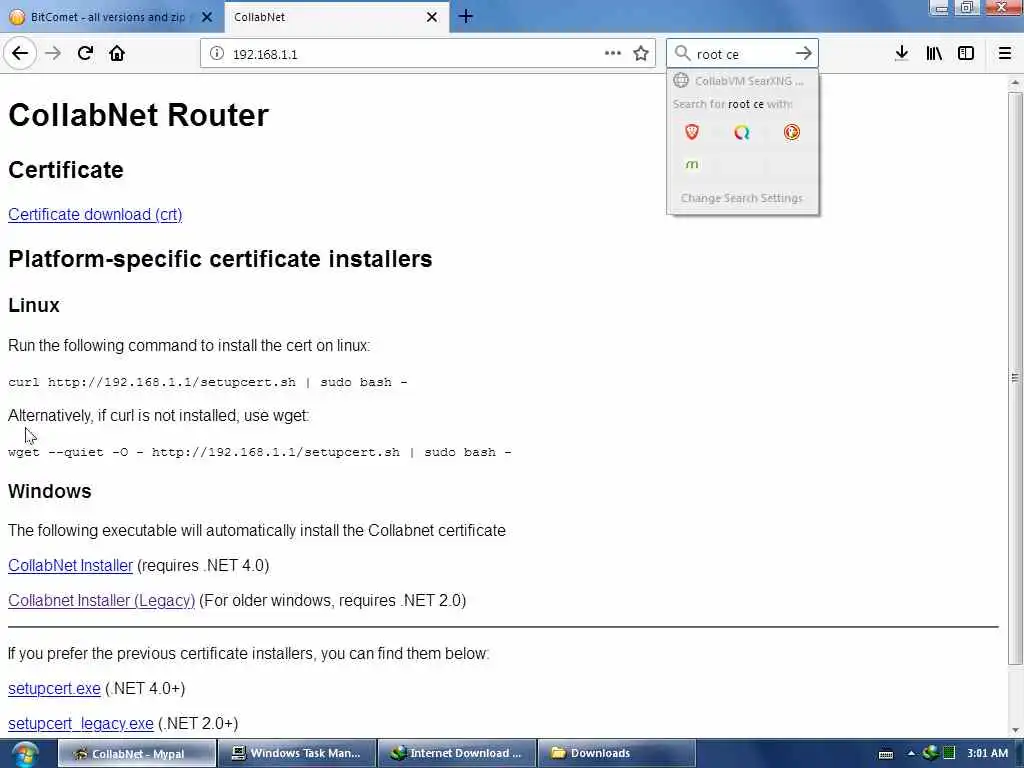Viewport: 1024px width, 768px height.
Task: Go forward with the forward arrow
Action: (x=53, y=54)
